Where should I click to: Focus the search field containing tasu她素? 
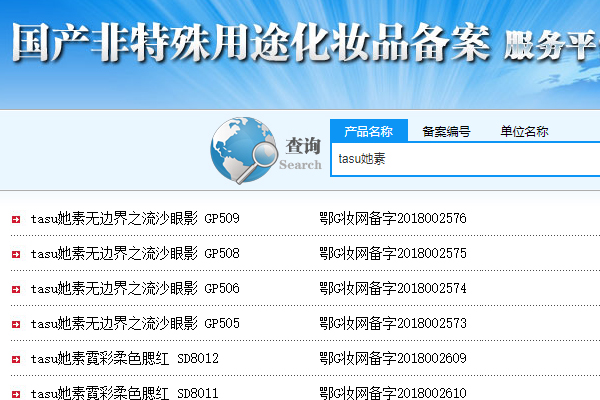pos(465,159)
